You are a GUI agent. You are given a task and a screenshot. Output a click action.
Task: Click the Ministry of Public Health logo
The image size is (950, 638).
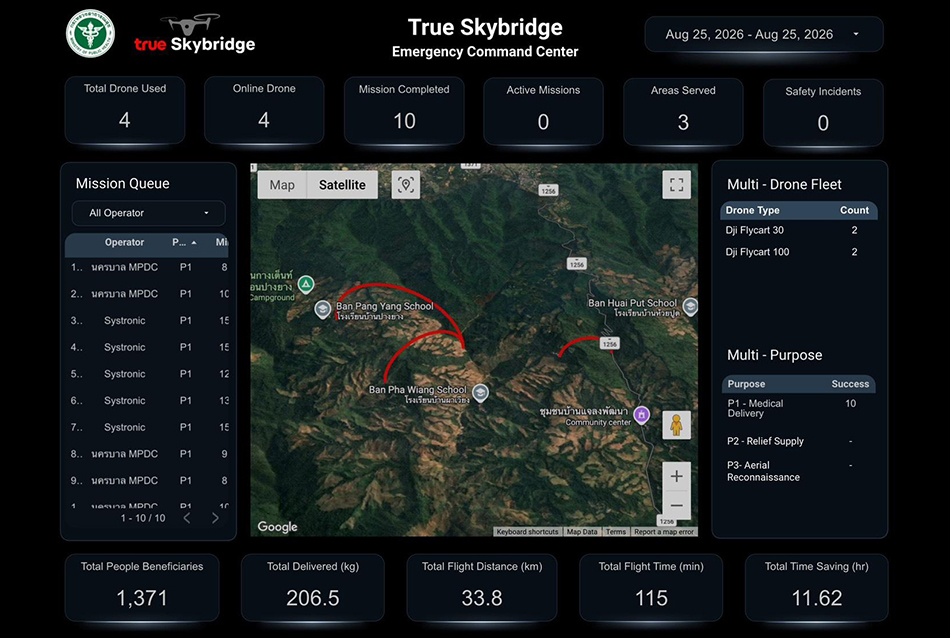coord(90,34)
